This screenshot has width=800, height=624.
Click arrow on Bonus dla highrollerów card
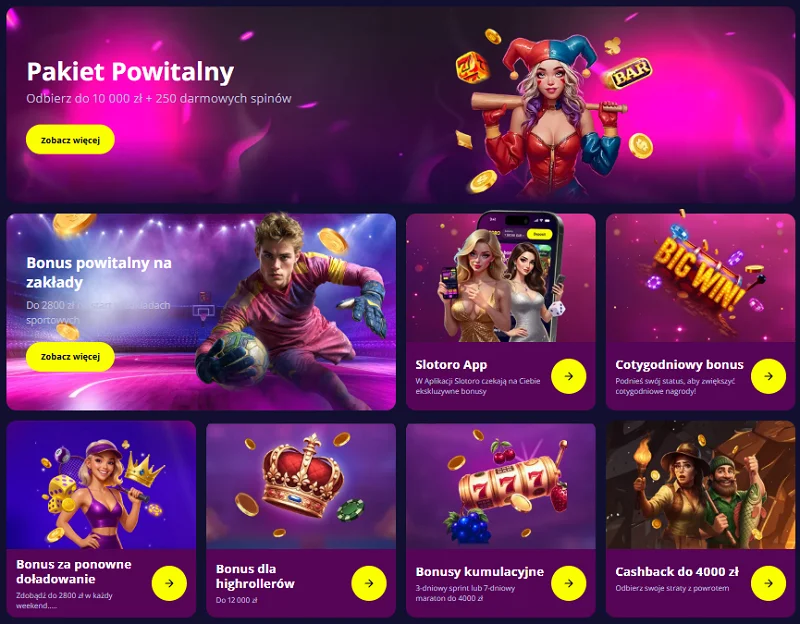pyautogui.click(x=369, y=583)
